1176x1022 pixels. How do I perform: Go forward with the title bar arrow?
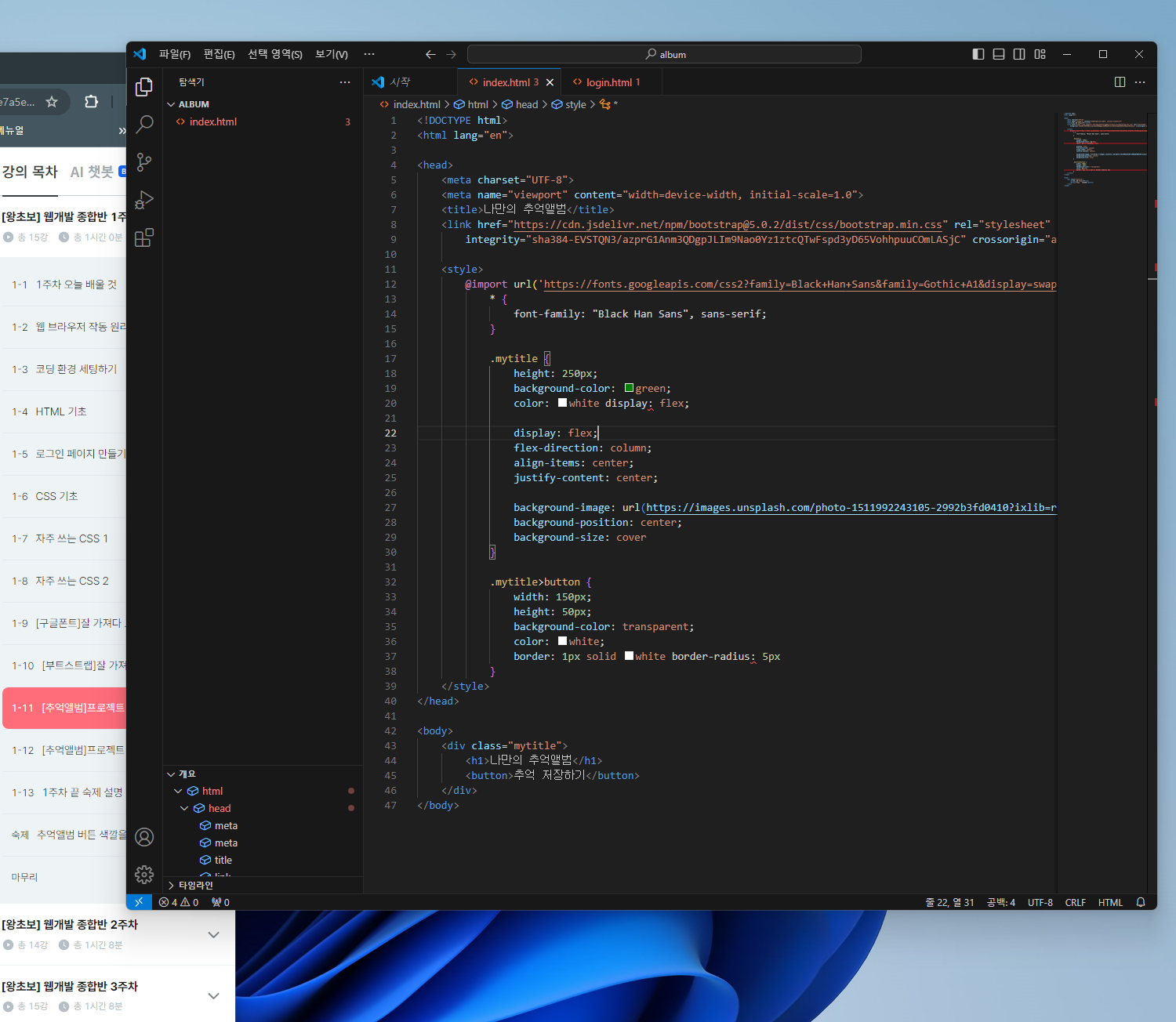click(x=452, y=54)
